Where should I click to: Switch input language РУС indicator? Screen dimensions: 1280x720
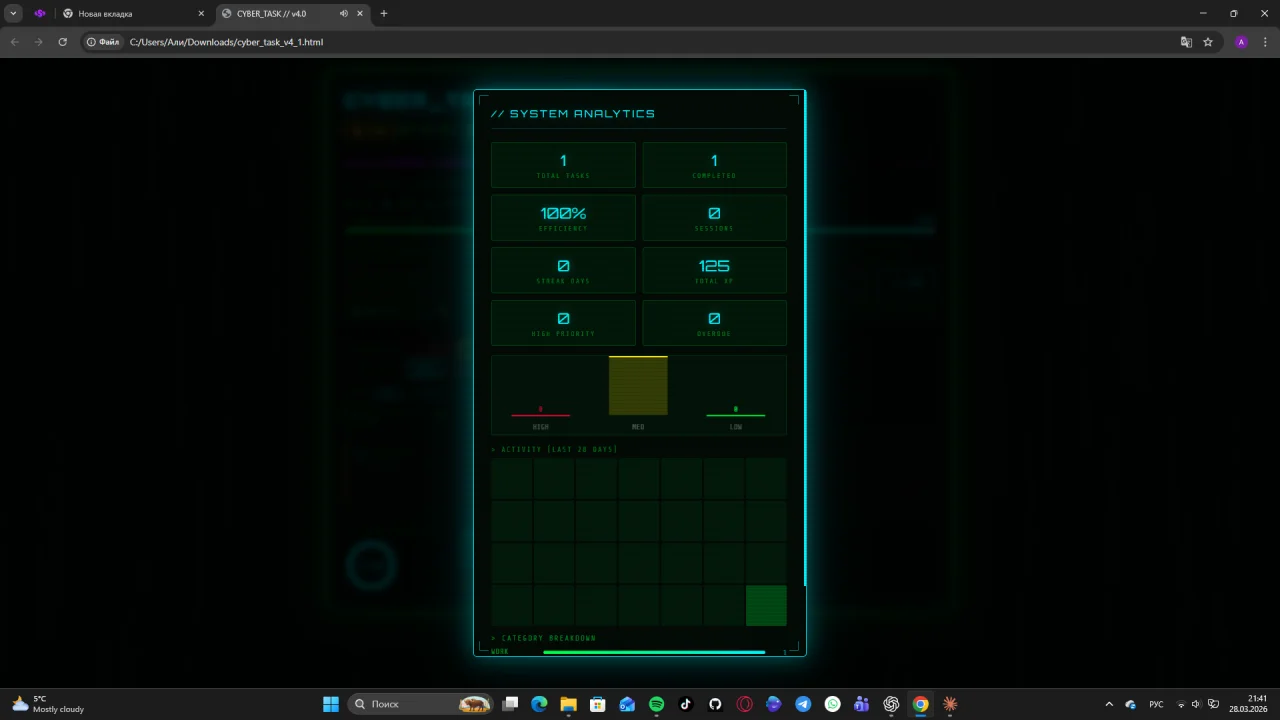tap(1156, 704)
